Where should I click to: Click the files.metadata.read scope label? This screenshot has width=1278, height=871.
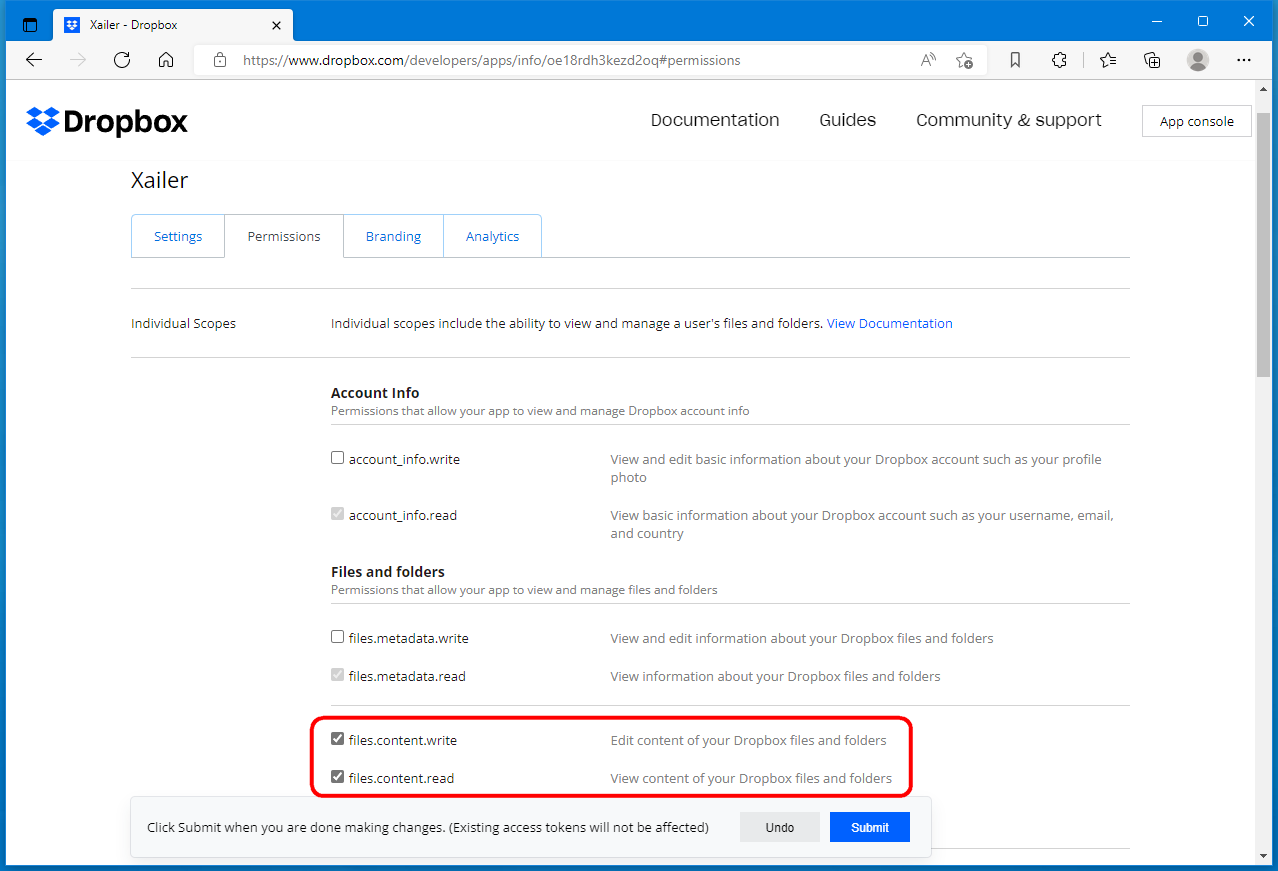pos(407,676)
